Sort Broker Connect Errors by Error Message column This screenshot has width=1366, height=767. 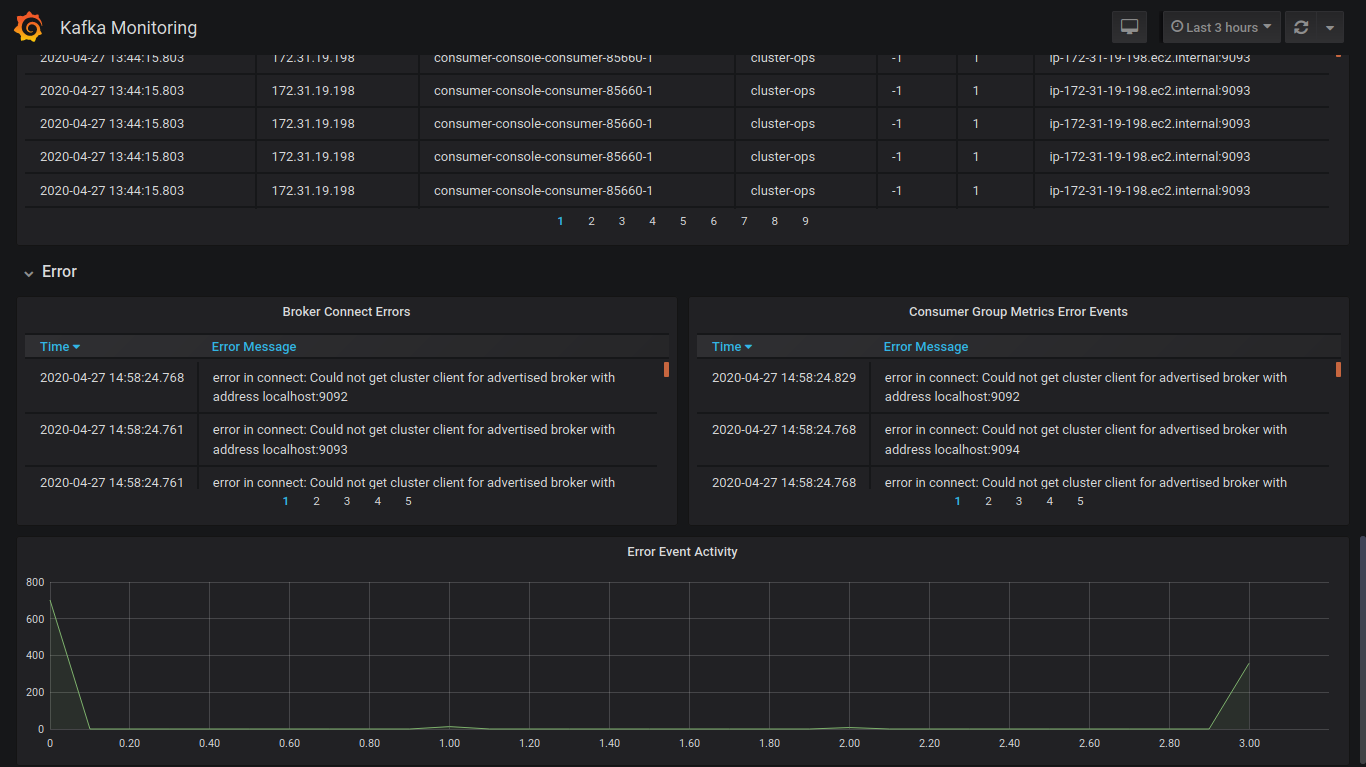coord(254,347)
